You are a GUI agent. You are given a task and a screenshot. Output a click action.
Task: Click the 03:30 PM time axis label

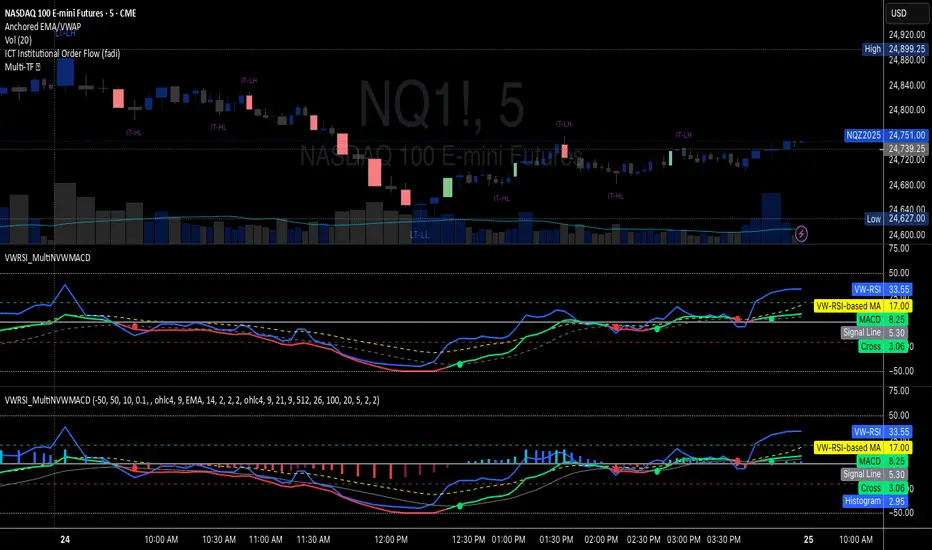(723, 539)
